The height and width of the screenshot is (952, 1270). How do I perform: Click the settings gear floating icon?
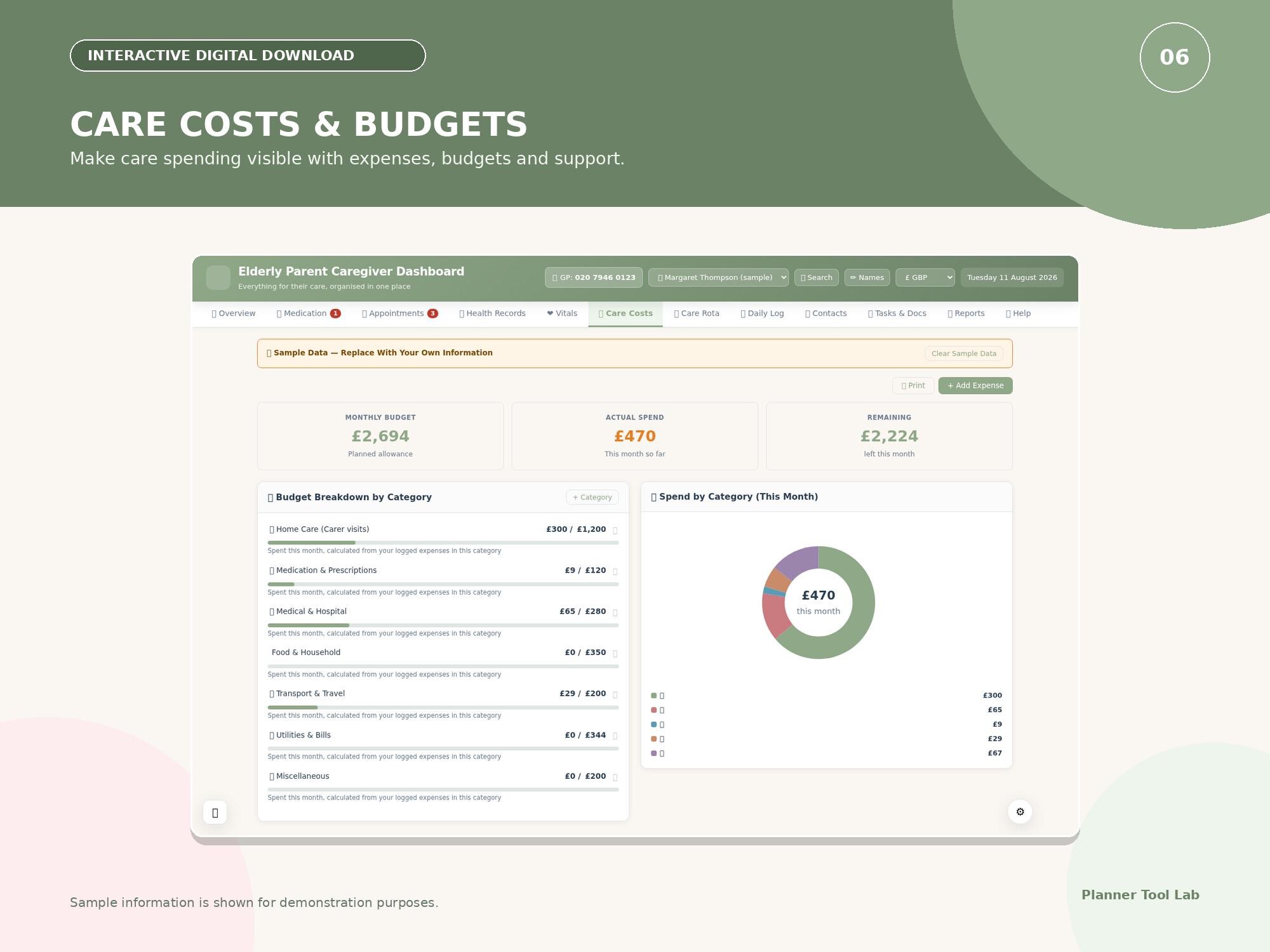[1020, 812]
